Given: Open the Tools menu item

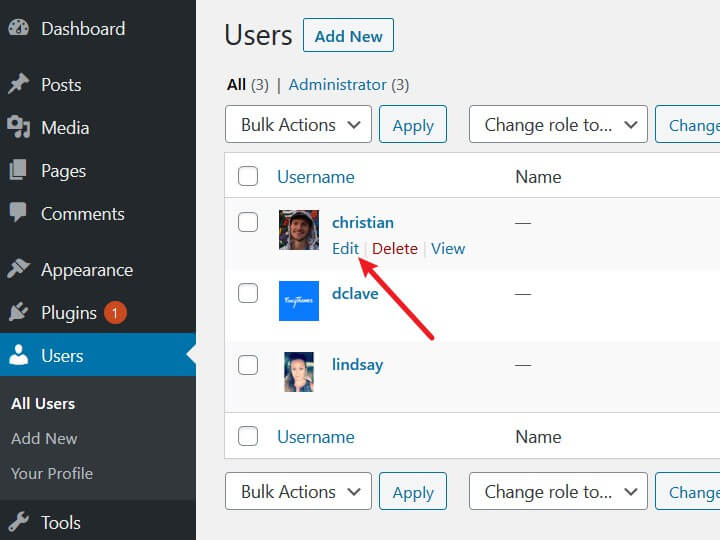Looking at the screenshot, I should tap(61, 523).
